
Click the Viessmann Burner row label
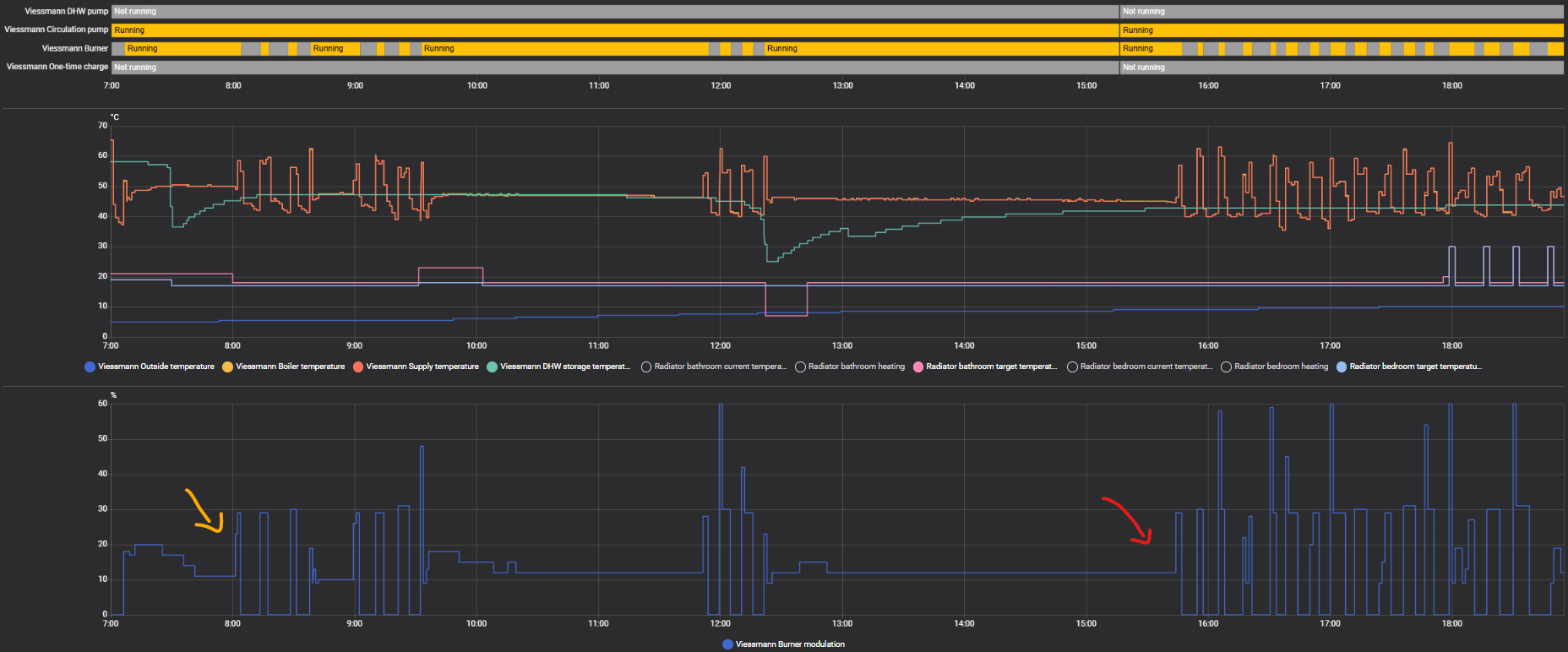click(x=75, y=48)
